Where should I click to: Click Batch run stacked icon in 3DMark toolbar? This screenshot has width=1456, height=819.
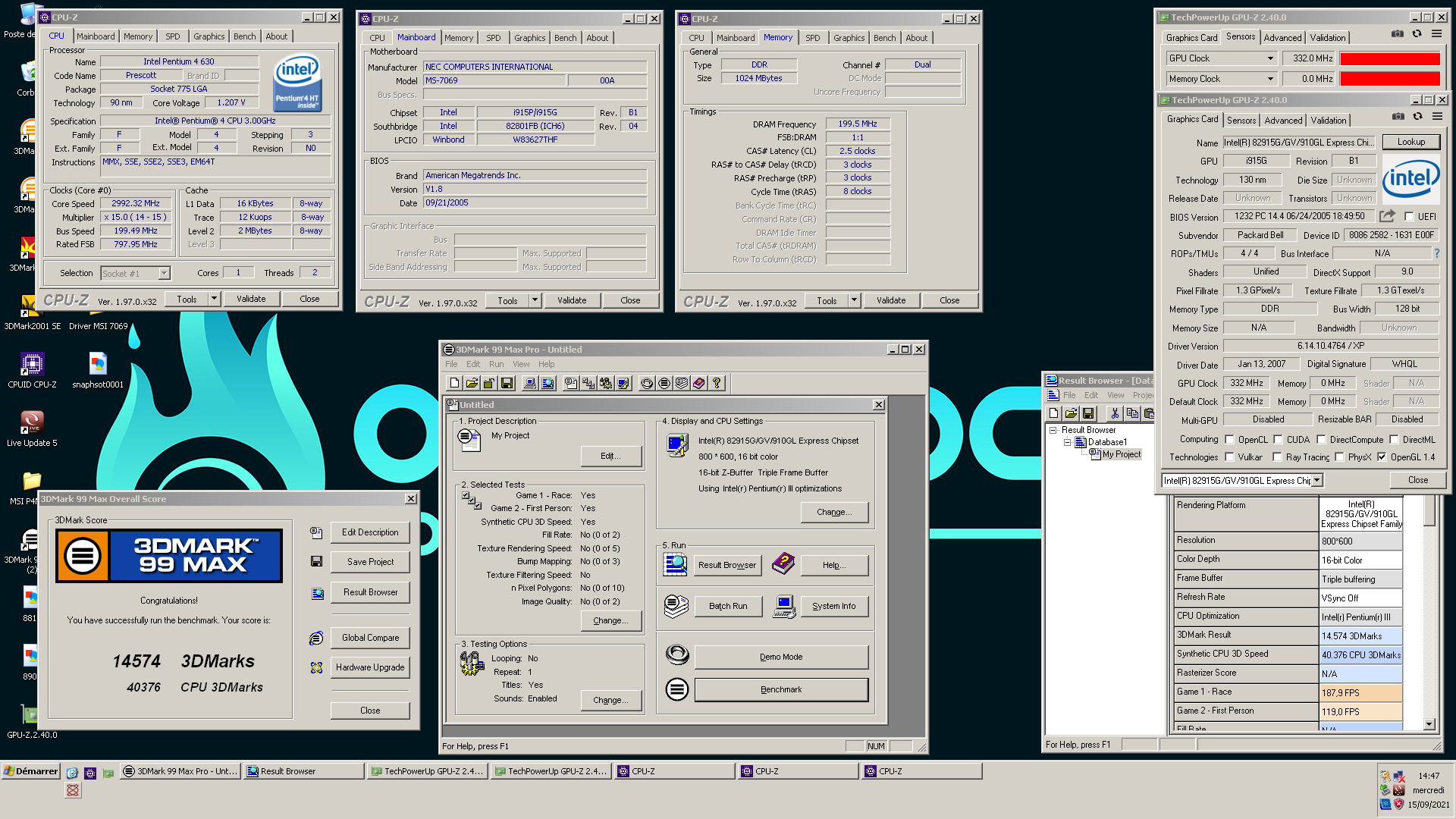[x=682, y=384]
